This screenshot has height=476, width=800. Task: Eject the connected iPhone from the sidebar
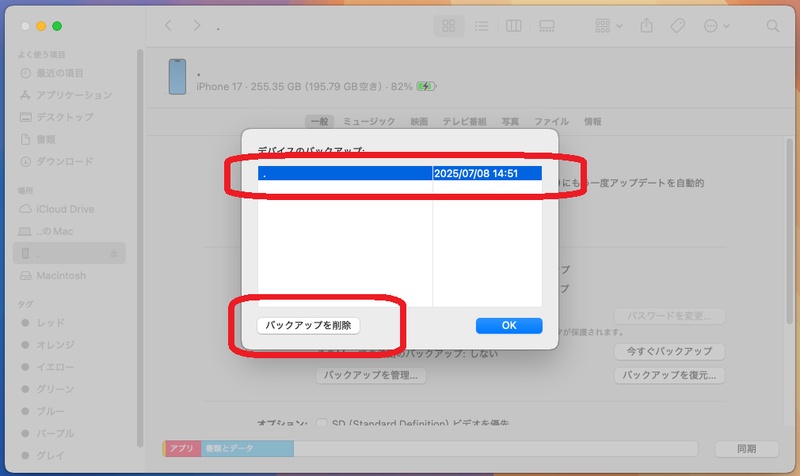(114, 253)
